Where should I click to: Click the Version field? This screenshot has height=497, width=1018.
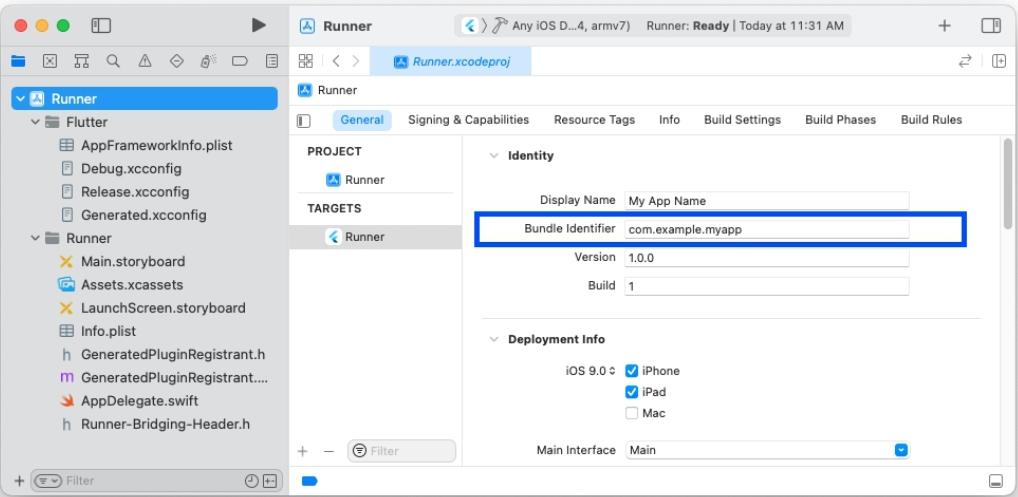point(767,258)
